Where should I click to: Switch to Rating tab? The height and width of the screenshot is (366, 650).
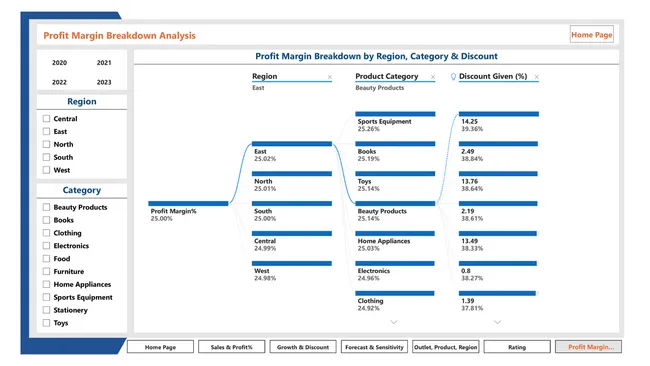(517, 347)
